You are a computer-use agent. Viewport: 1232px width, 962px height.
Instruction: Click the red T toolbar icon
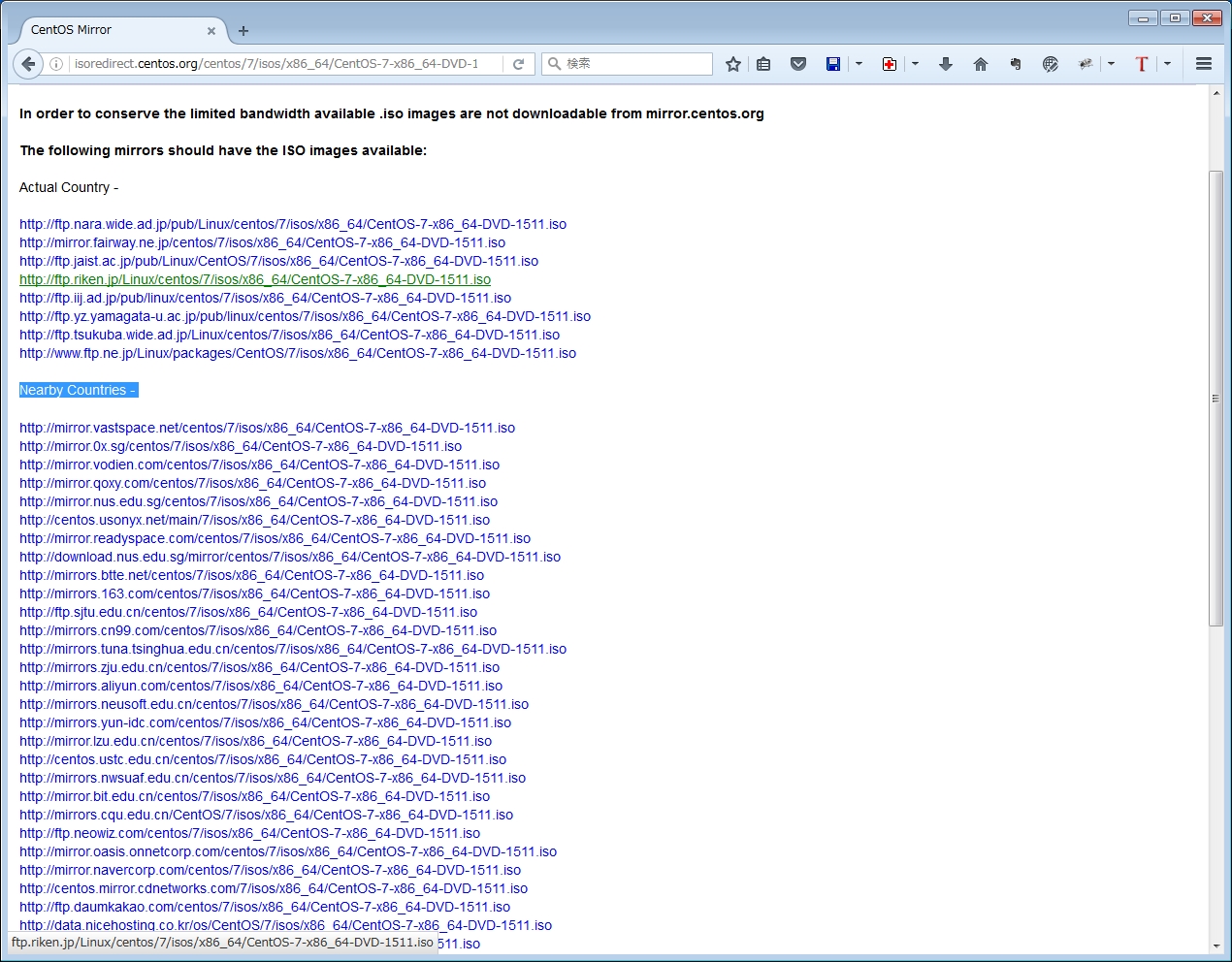pyautogui.click(x=1142, y=64)
